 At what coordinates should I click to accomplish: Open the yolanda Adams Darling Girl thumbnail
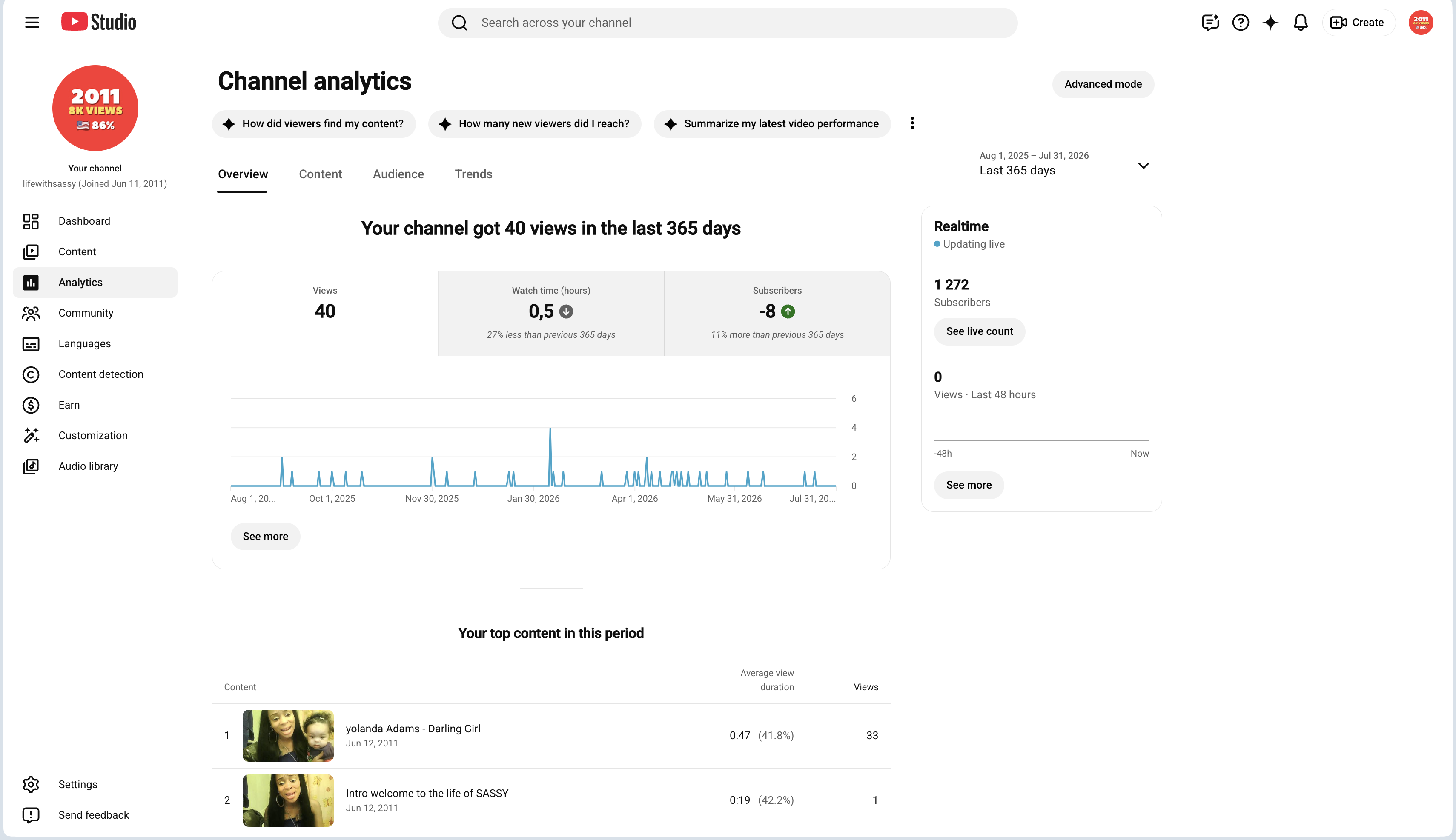pos(288,736)
